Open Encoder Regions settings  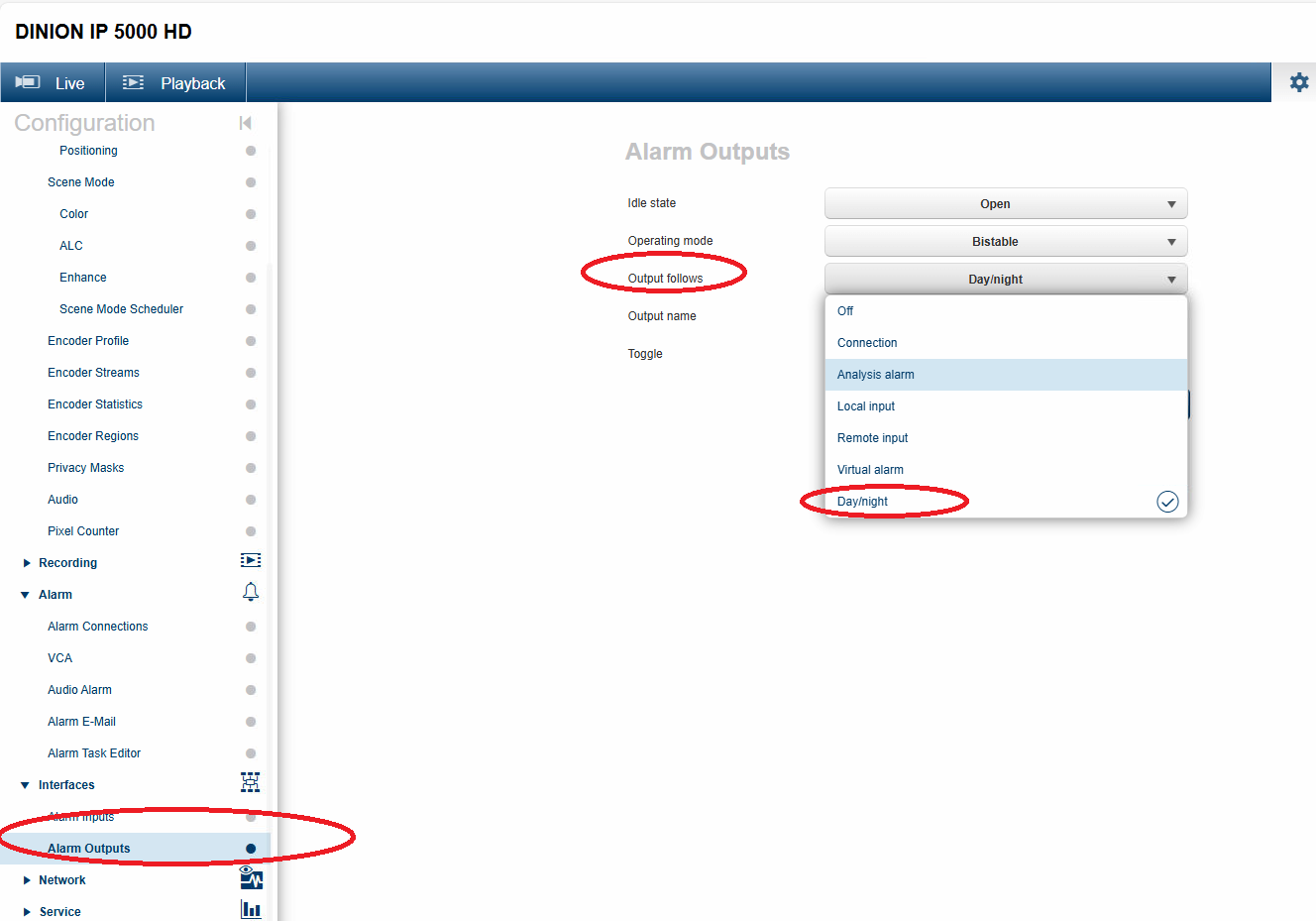click(x=93, y=436)
